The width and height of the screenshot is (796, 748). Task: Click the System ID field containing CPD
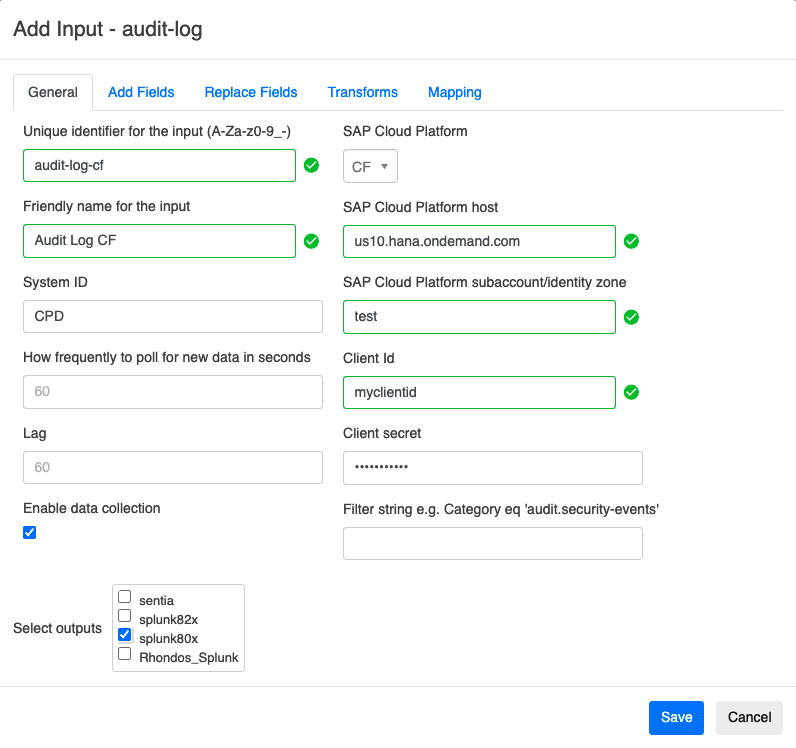[172, 316]
